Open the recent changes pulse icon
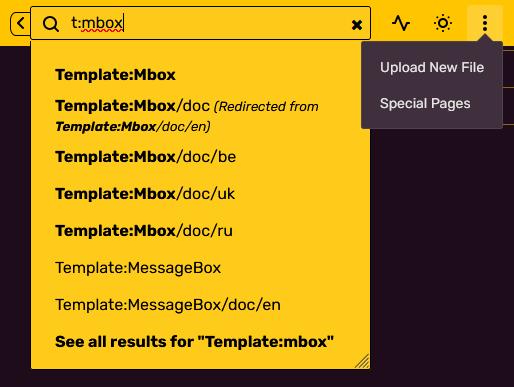This screenshot has height=387, width=514. point(401,23)
